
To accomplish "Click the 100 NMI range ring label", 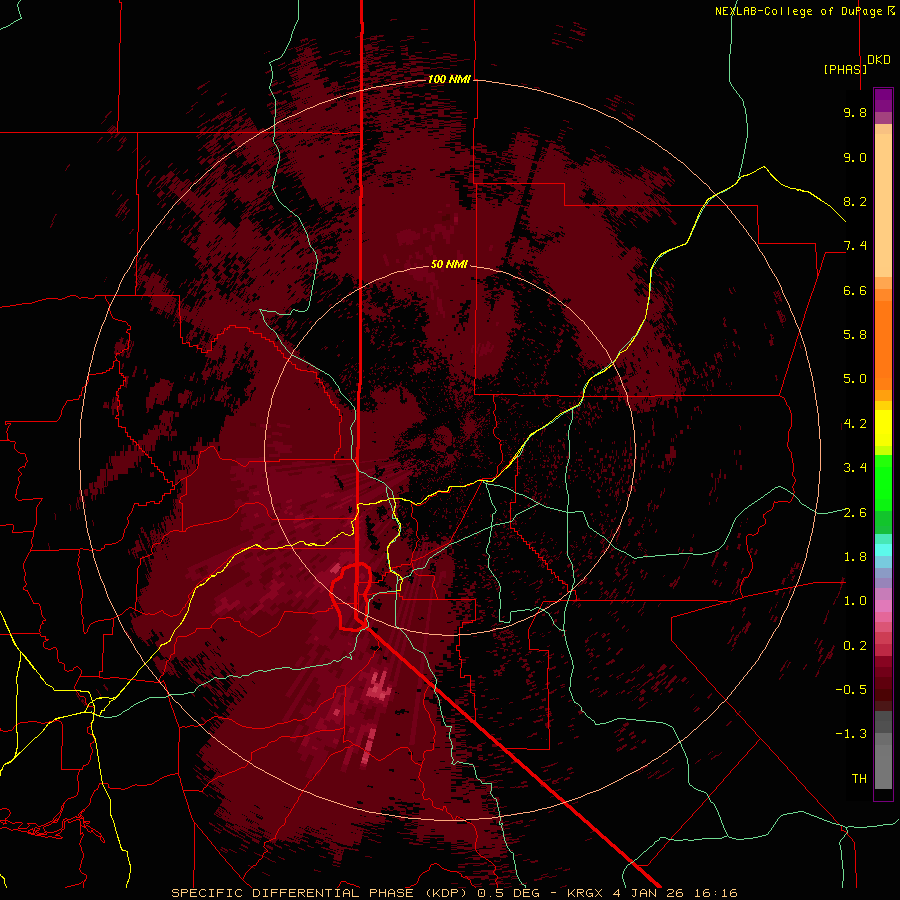I will [449, 79].
